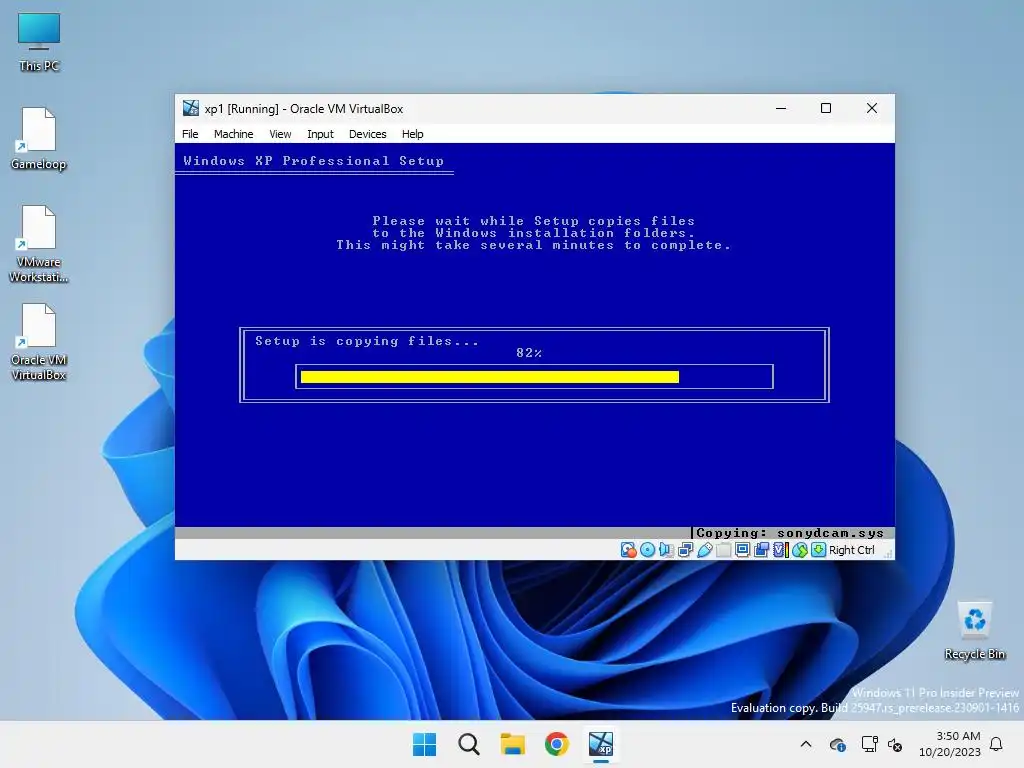Click the OneDrive cloud tray icon
The height and width of the screenshot is (768, 1024).
coord(838,744)
